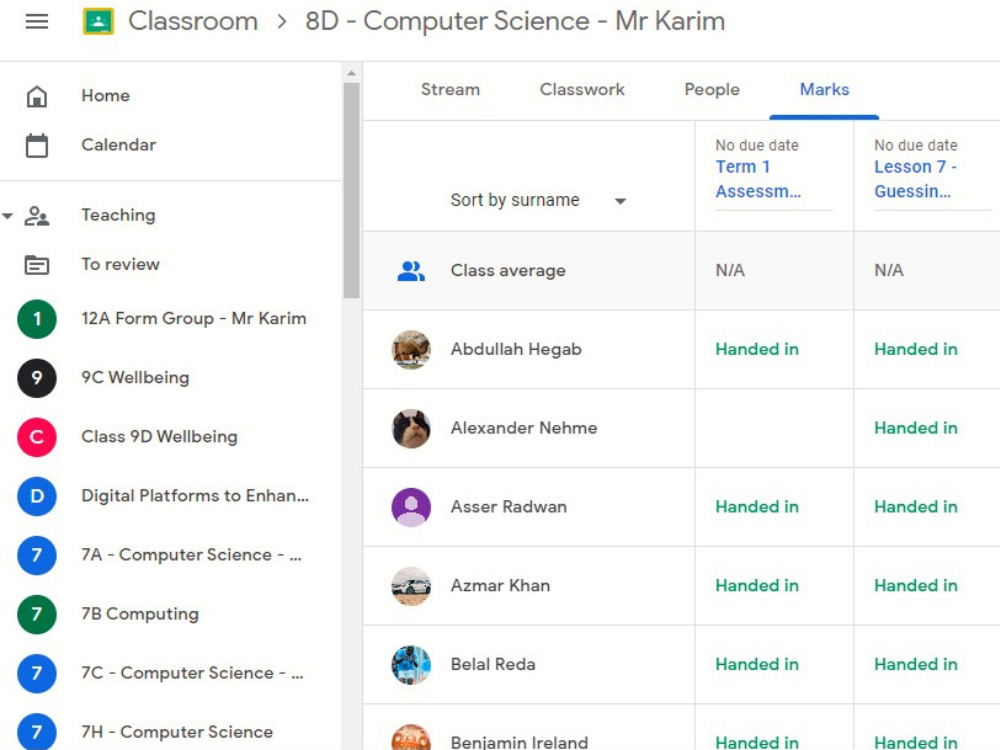Click student name Belal Reda
Viewport: 1000px width, 750px height.
(492, 665)
